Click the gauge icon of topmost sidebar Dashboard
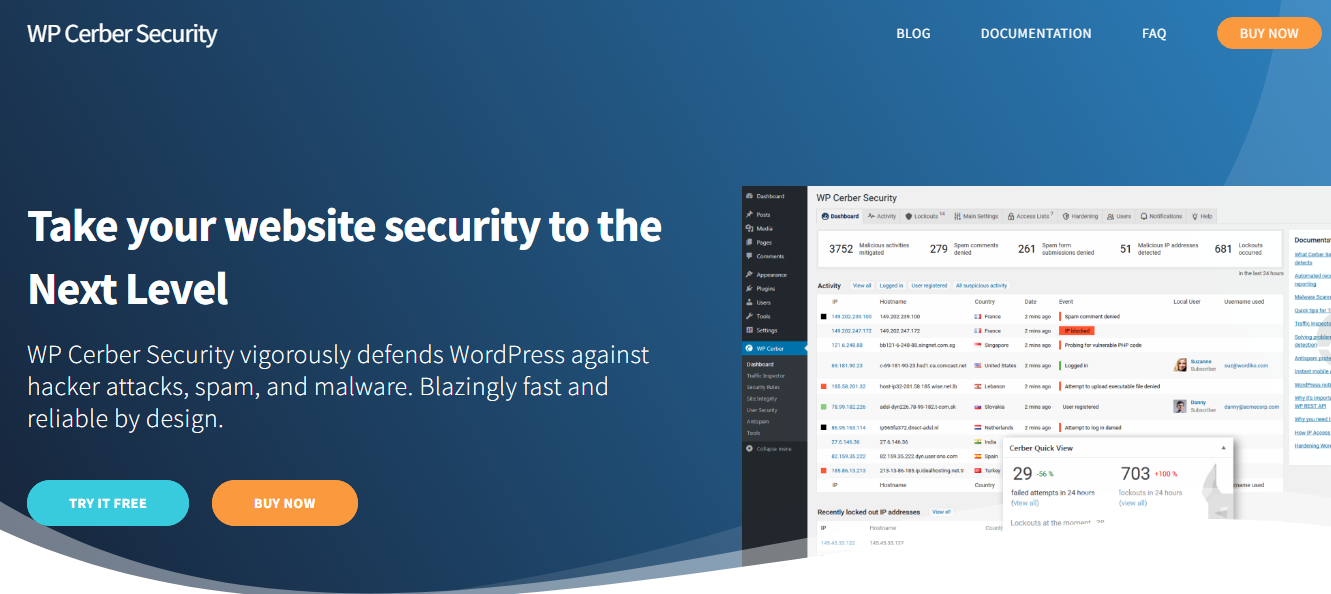Screen dimensions: 1331x594 [749, 196]
